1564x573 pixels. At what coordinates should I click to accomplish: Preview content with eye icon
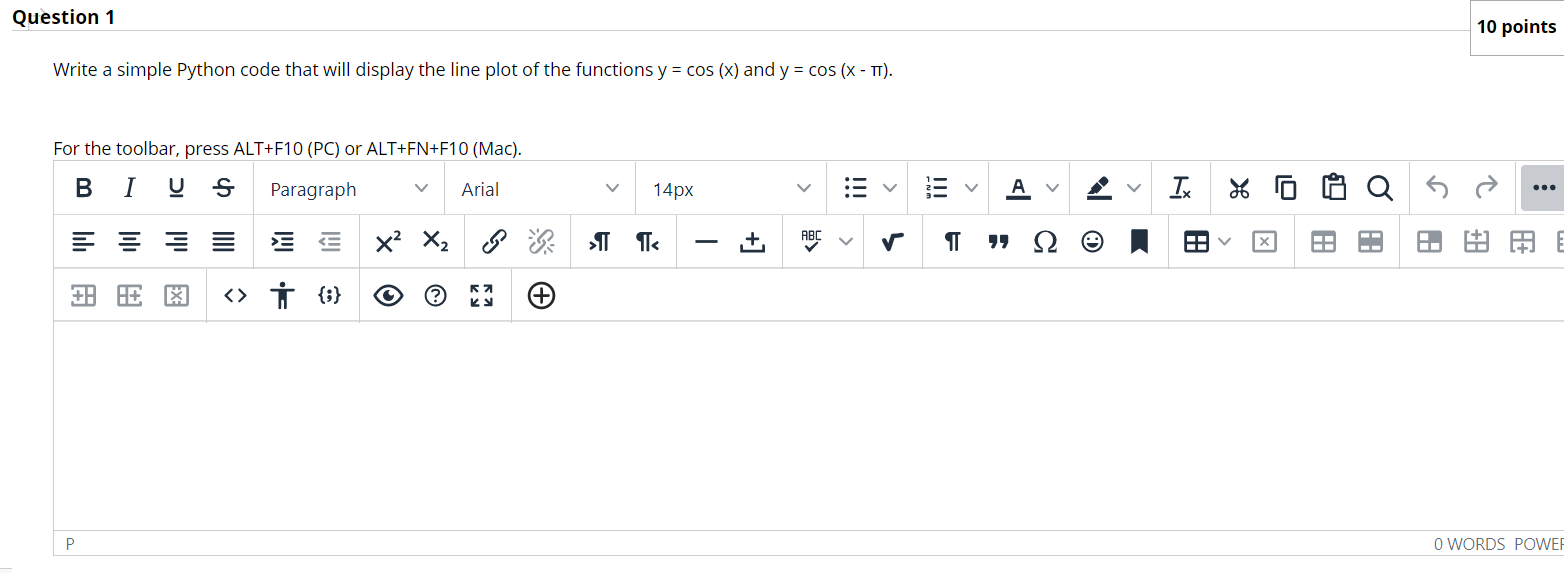click(x=389, y=295)
